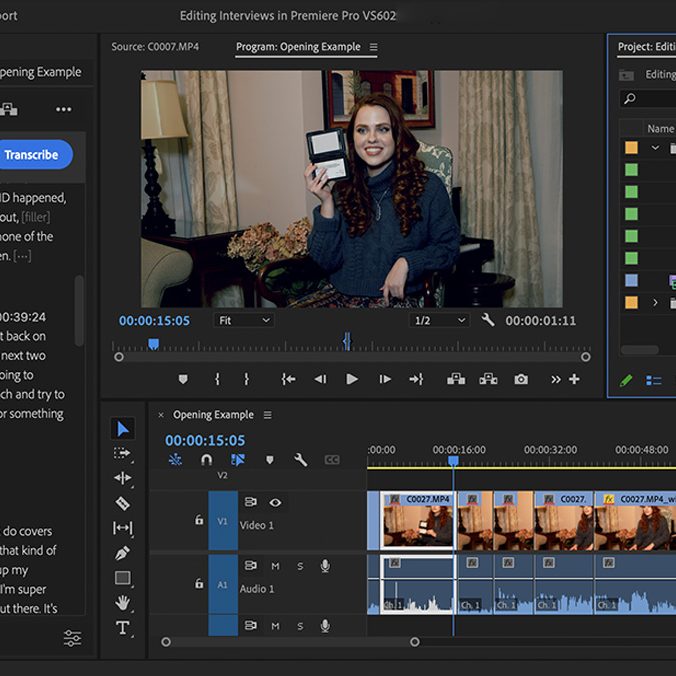Toggle timeline Snap magnet
Image resolution: width=676 pixels, height=676 pixels.
[207, 460]
